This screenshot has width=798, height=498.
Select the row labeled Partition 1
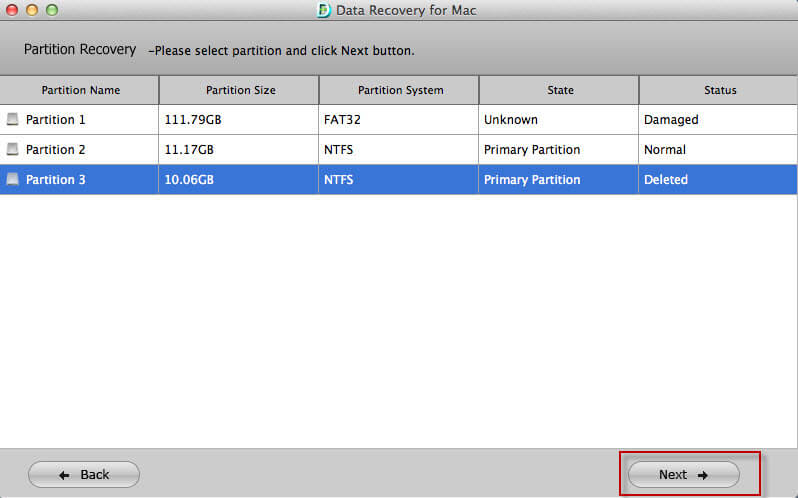[398, 120]
